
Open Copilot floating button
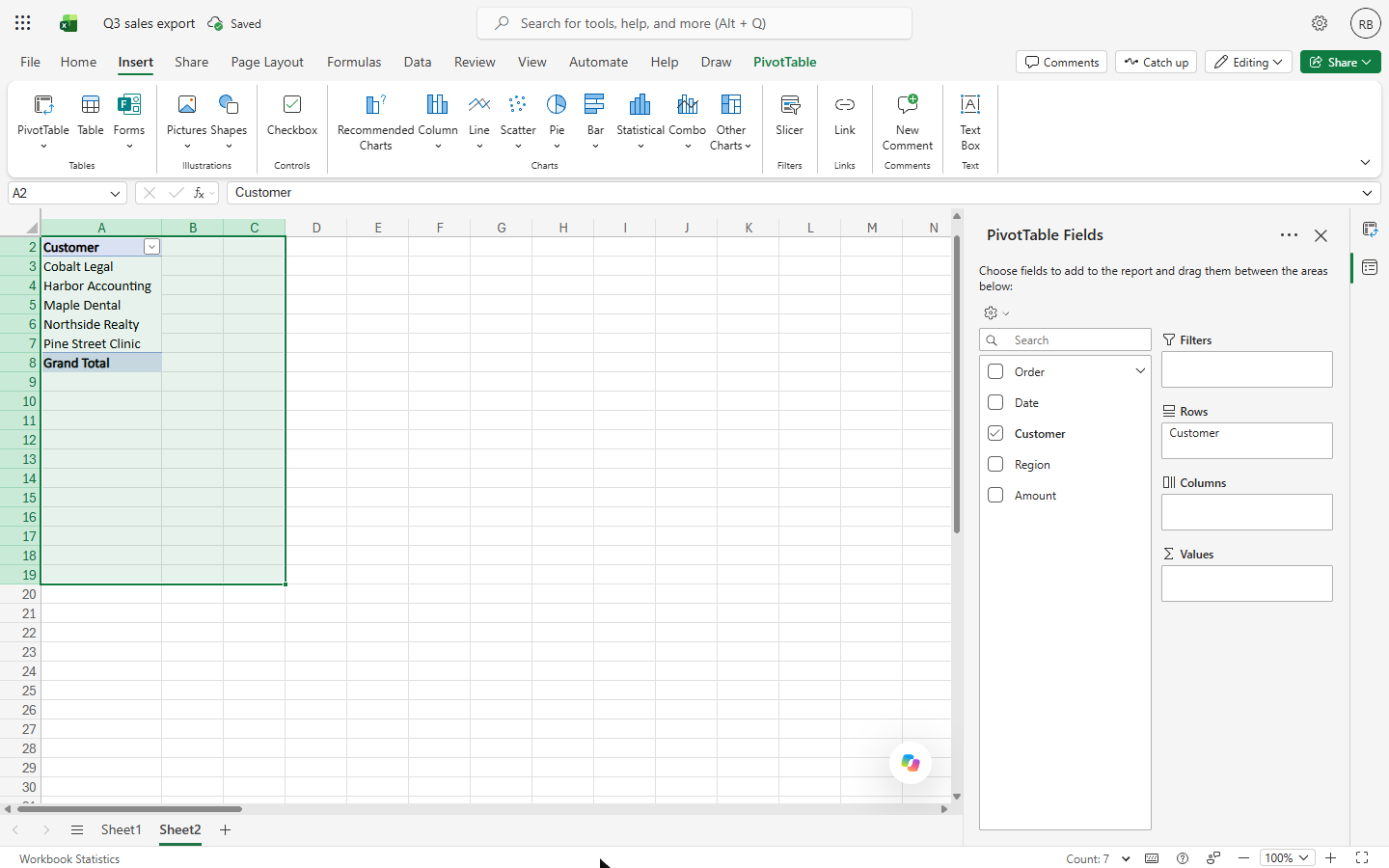(910, 763)
